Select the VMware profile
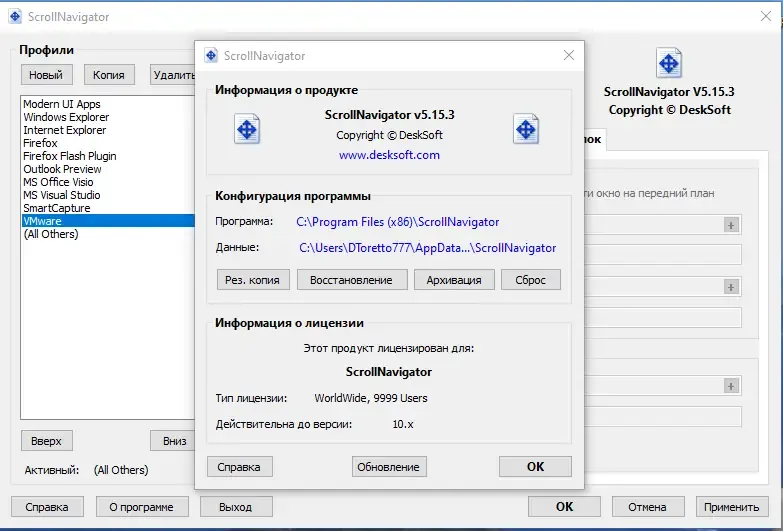The height and width of the screenshot is (531, 783). [x=108, y=221]
